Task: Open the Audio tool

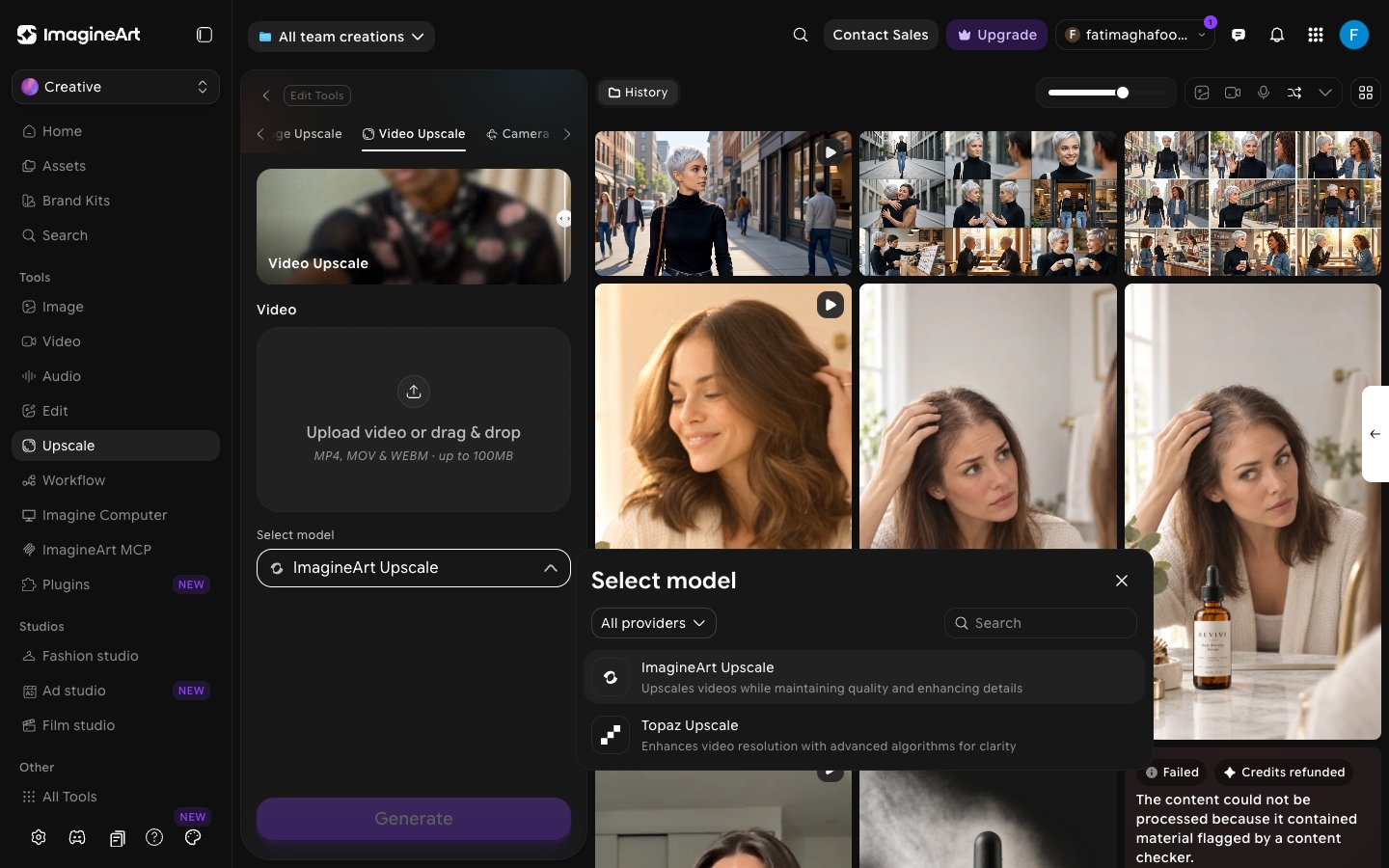Action: click(116, 376)
